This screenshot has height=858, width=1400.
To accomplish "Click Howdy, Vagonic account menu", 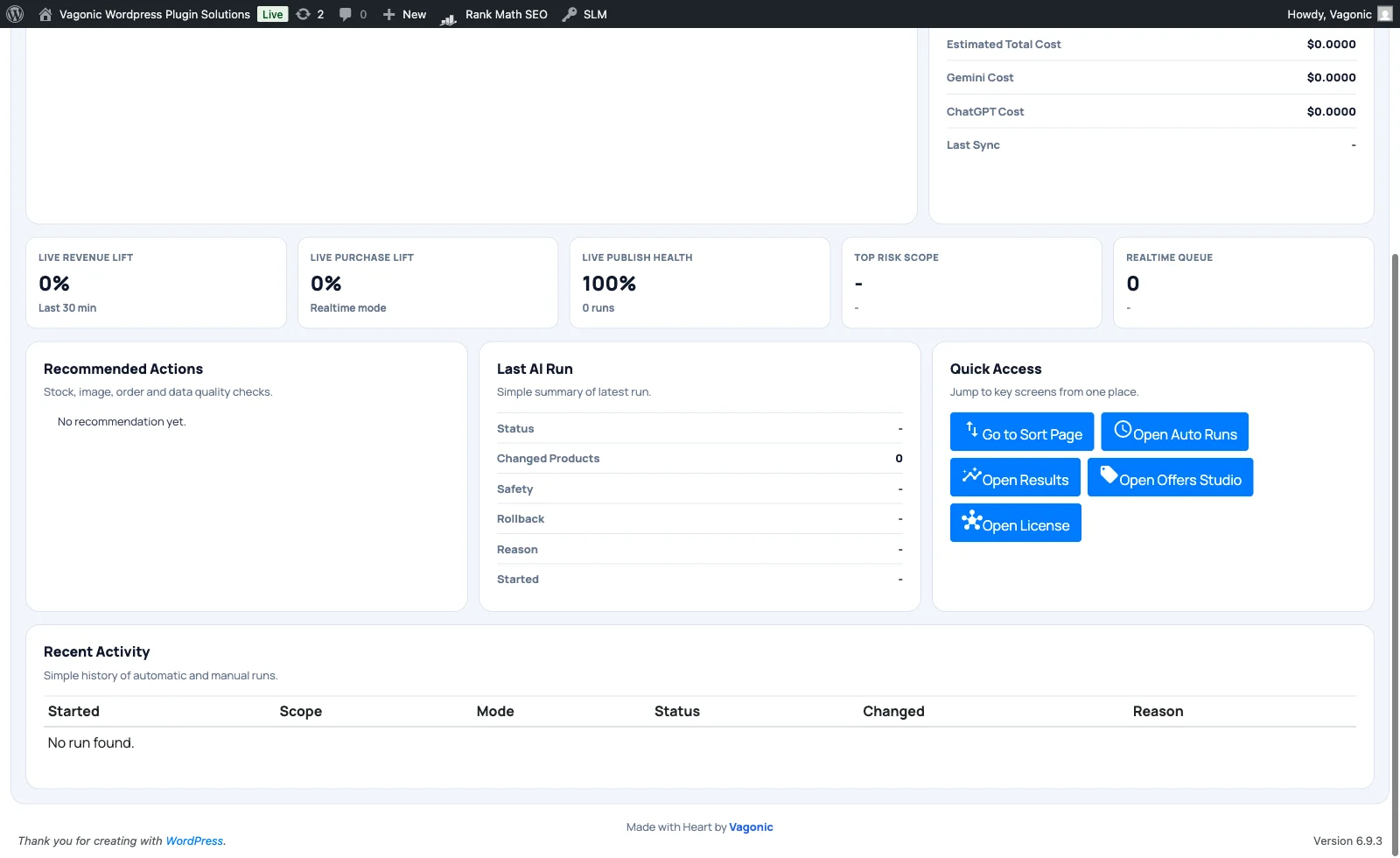I will click(x=1339, y=14).
